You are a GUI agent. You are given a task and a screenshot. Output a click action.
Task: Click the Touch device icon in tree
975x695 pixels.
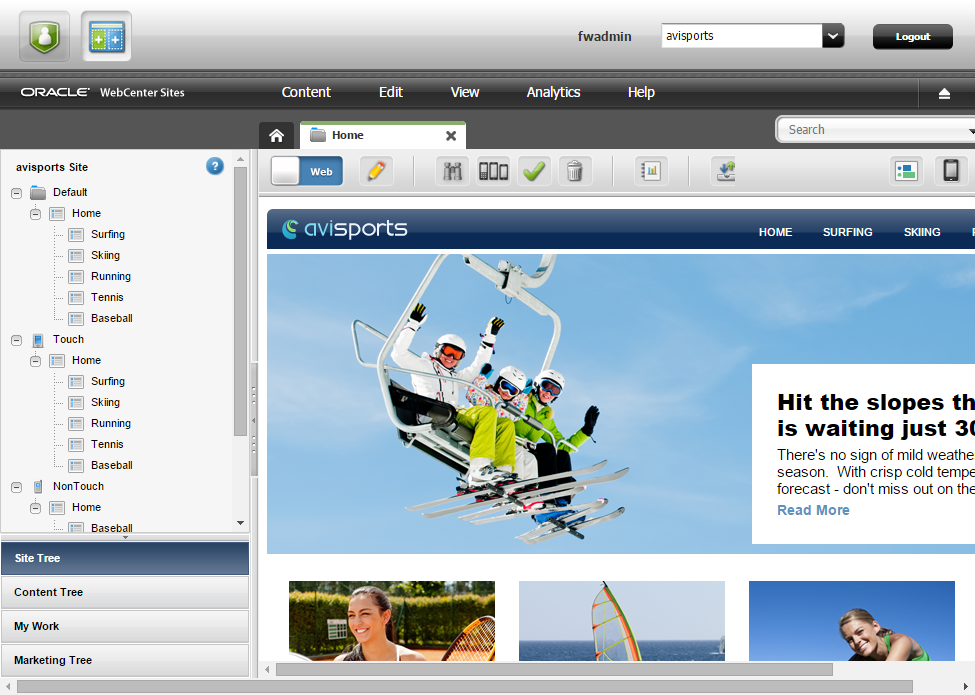pos(38,340)
